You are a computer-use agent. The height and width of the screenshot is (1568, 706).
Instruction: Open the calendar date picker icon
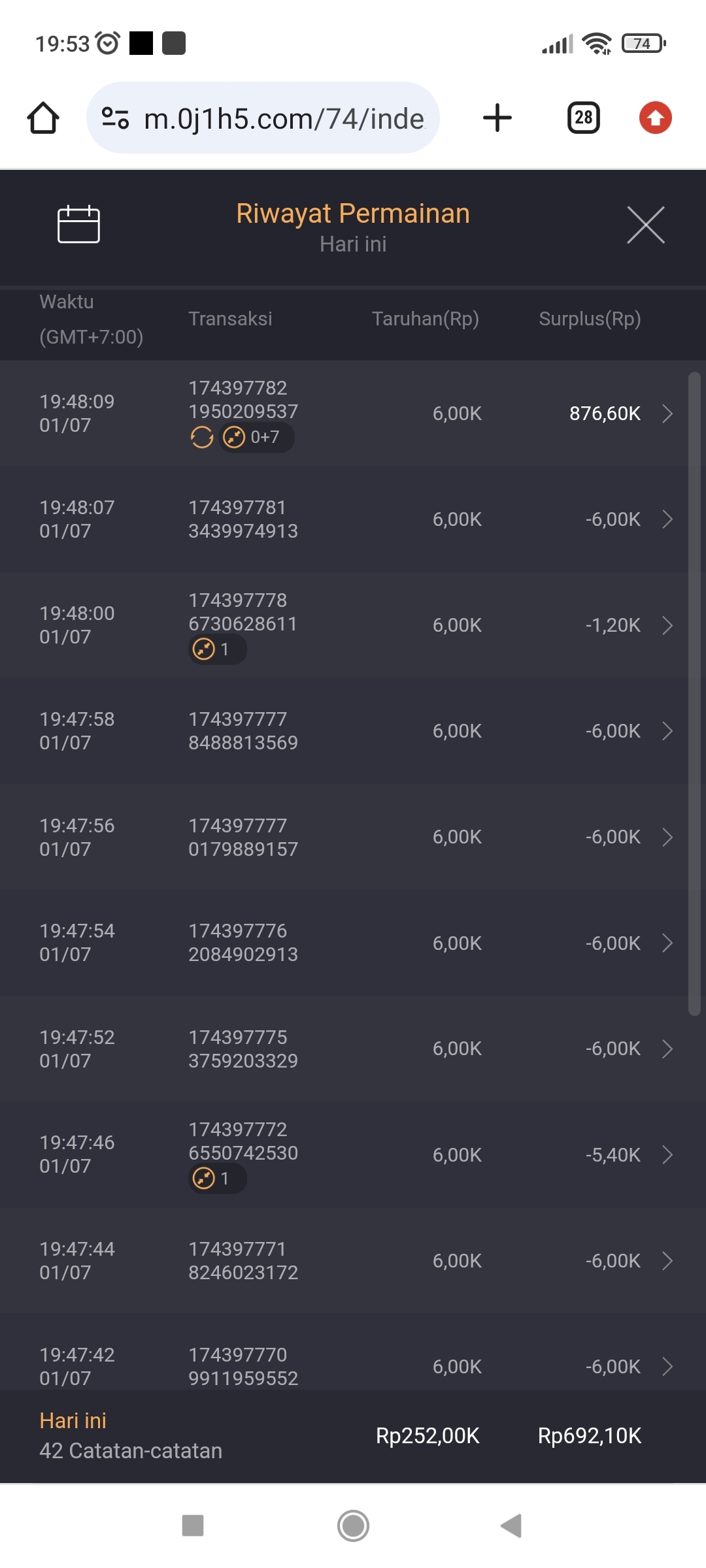tap(78, 224)
